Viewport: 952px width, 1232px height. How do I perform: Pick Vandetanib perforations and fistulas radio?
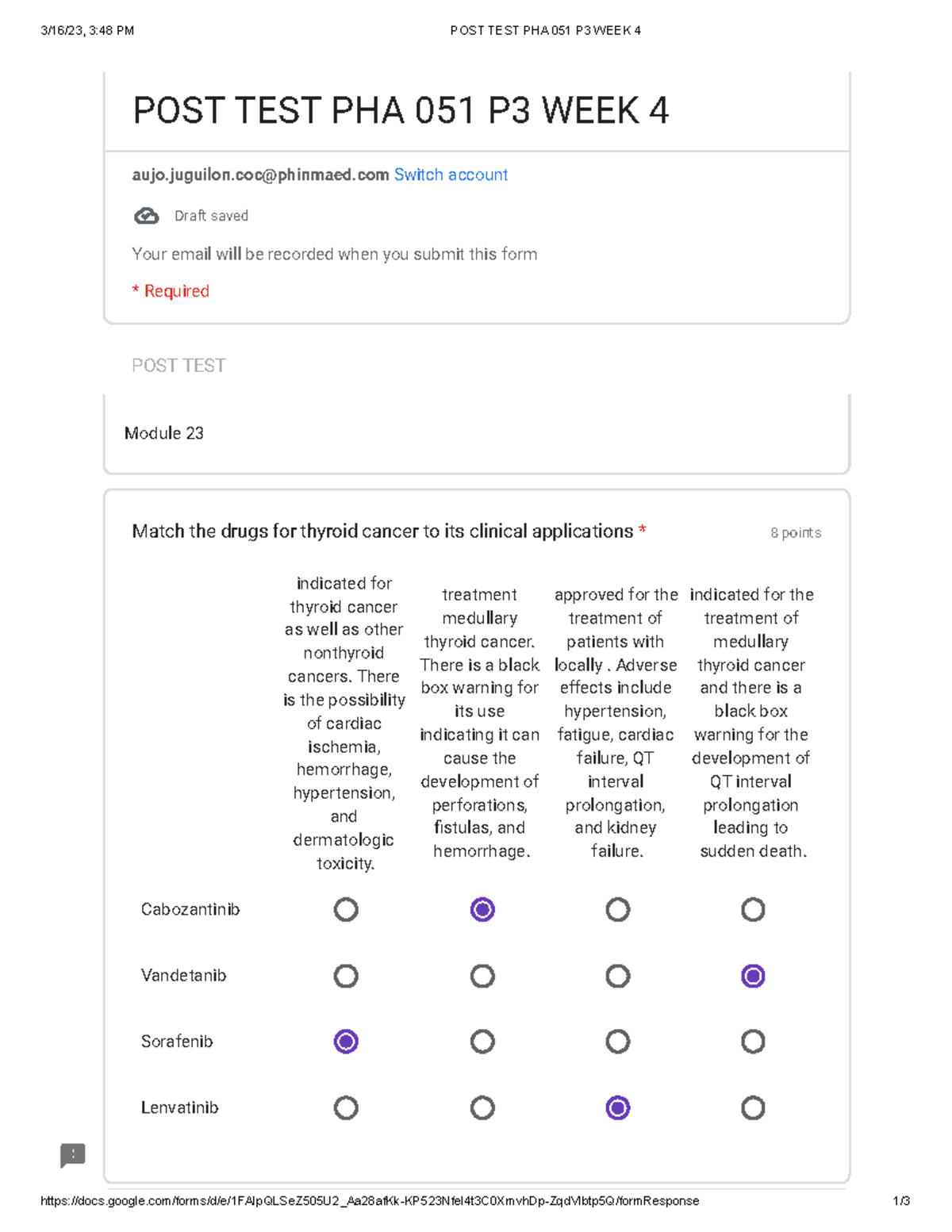(x=482, y=976)
